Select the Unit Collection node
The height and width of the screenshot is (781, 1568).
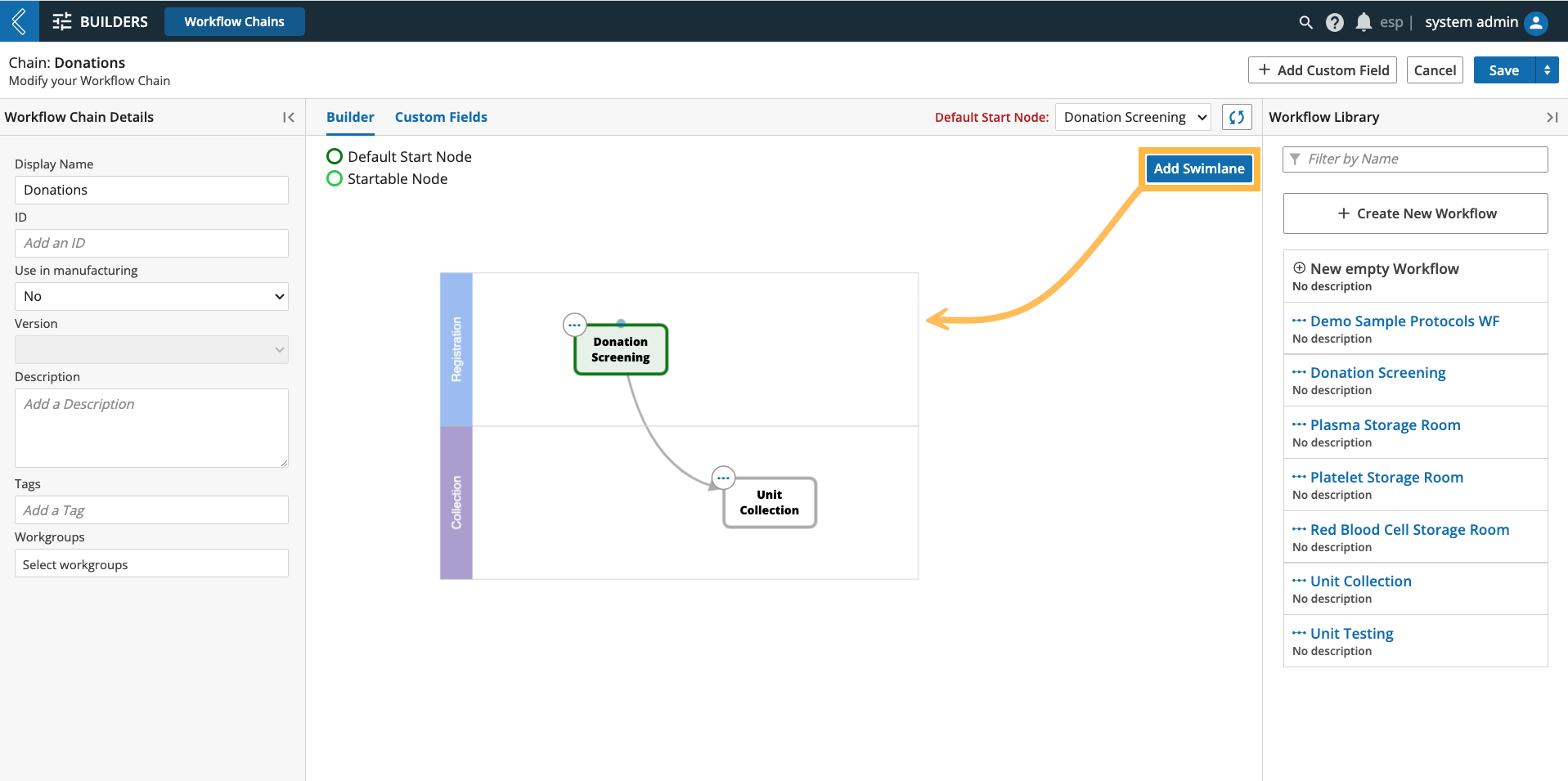(770, 502)
